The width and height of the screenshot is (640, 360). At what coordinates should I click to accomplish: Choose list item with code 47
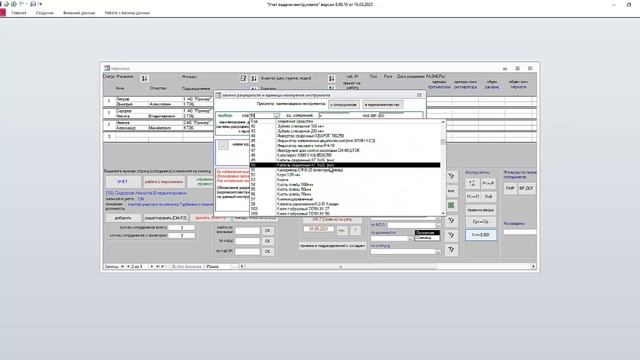[345, 151]
